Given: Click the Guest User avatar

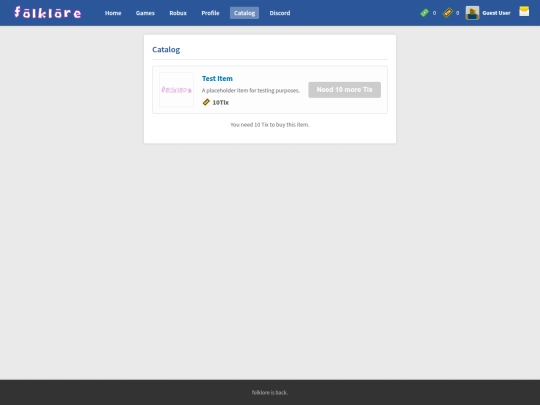Looking at the screenshot, I should click(472, 13).
